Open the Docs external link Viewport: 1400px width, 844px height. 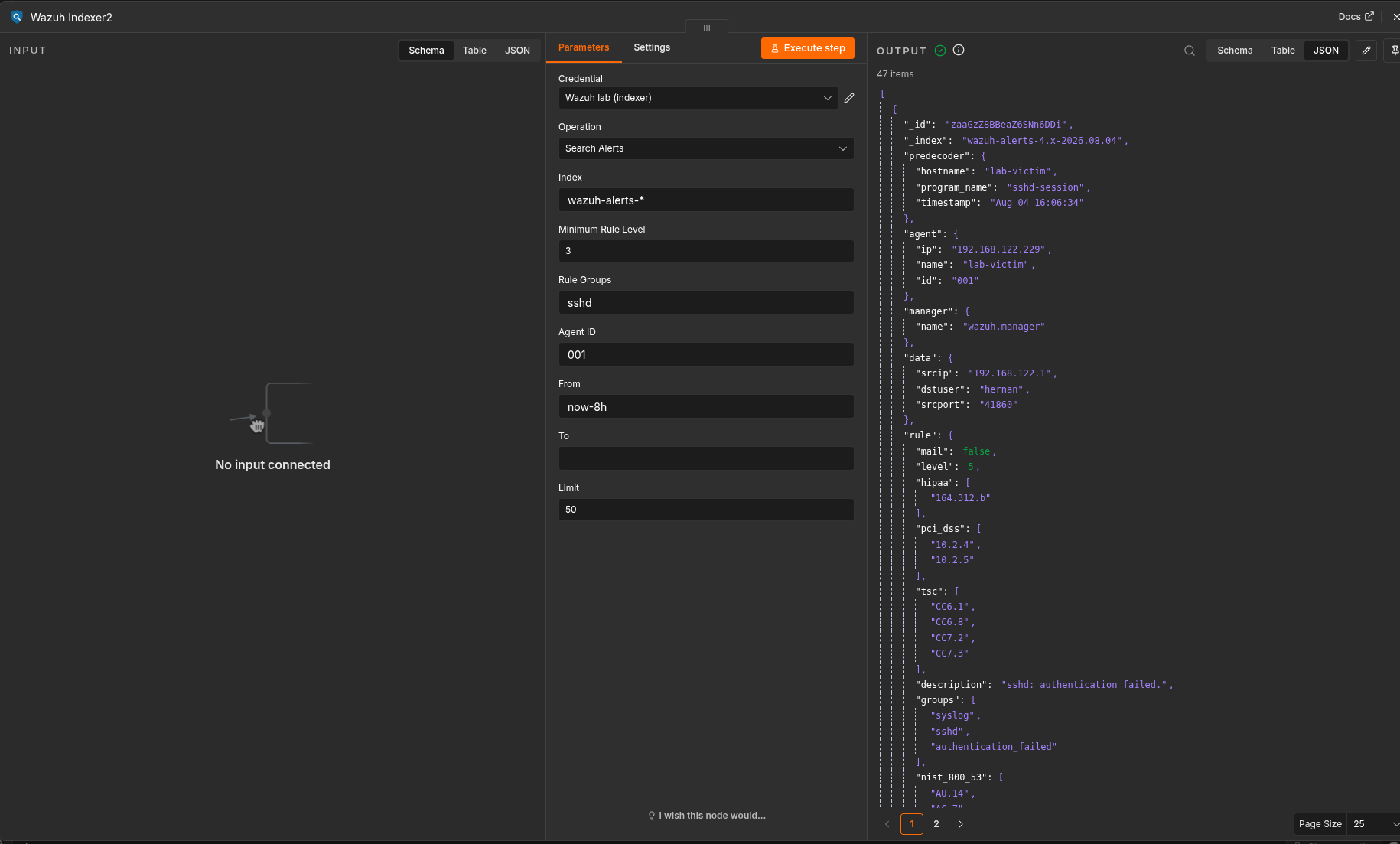pos(1356,16)
